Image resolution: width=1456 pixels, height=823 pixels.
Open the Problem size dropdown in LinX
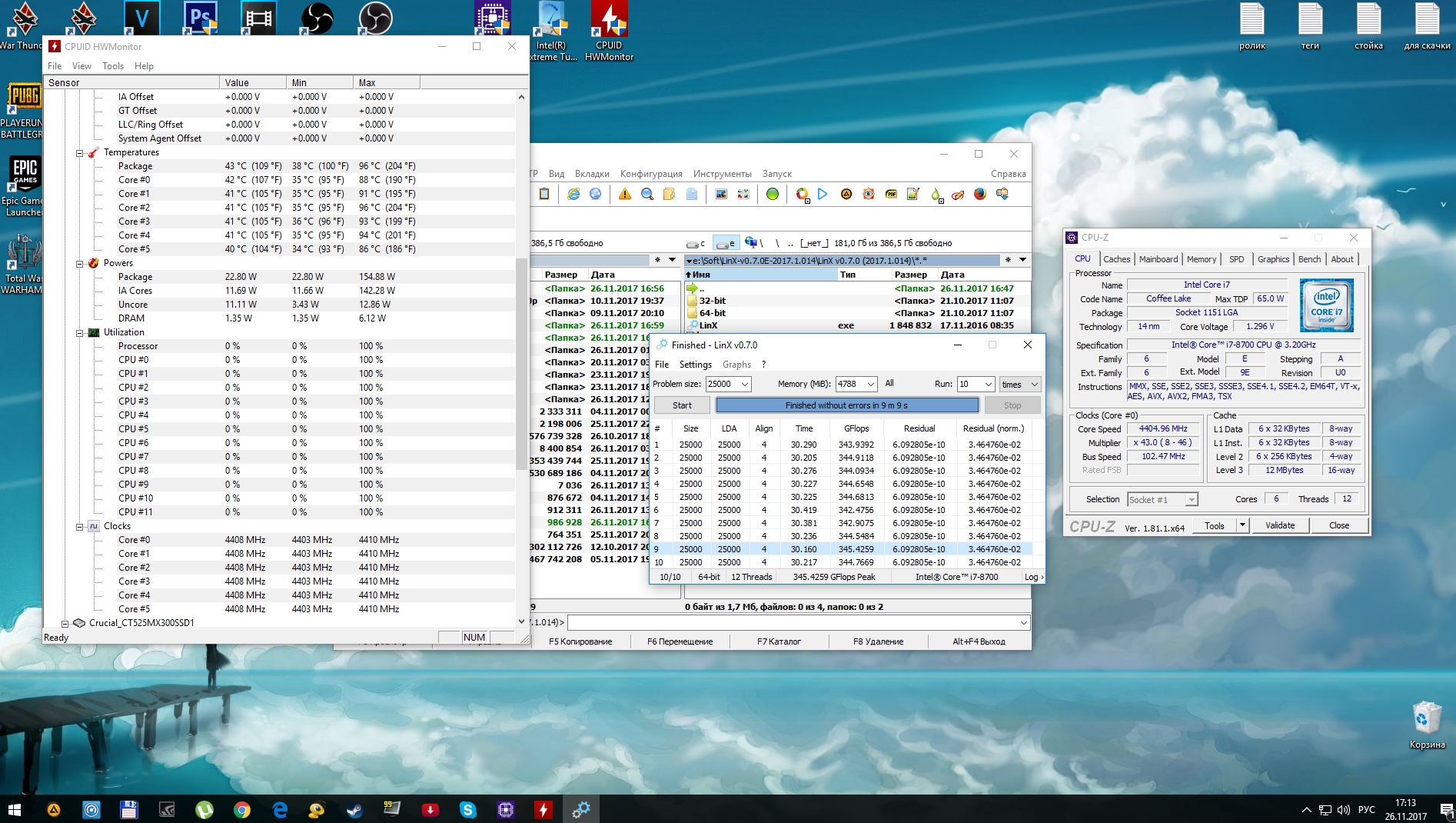744,384
